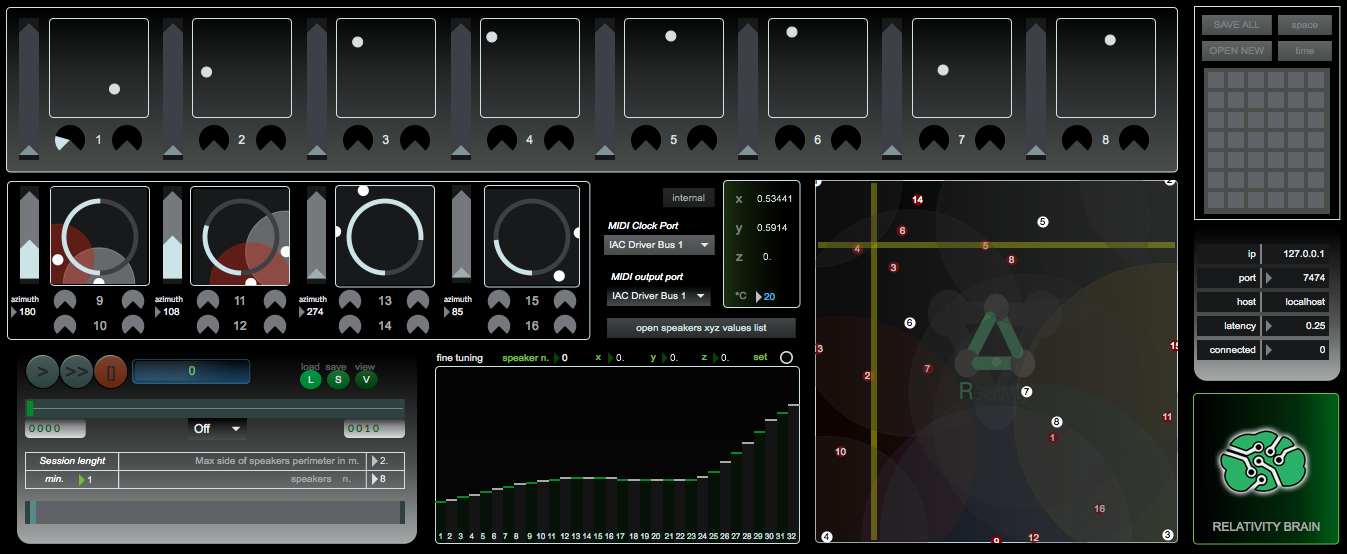This screenshot has height=554, width=1347.
Task: Click the °C temperature value 20
Action: click(x=769, y=296)
